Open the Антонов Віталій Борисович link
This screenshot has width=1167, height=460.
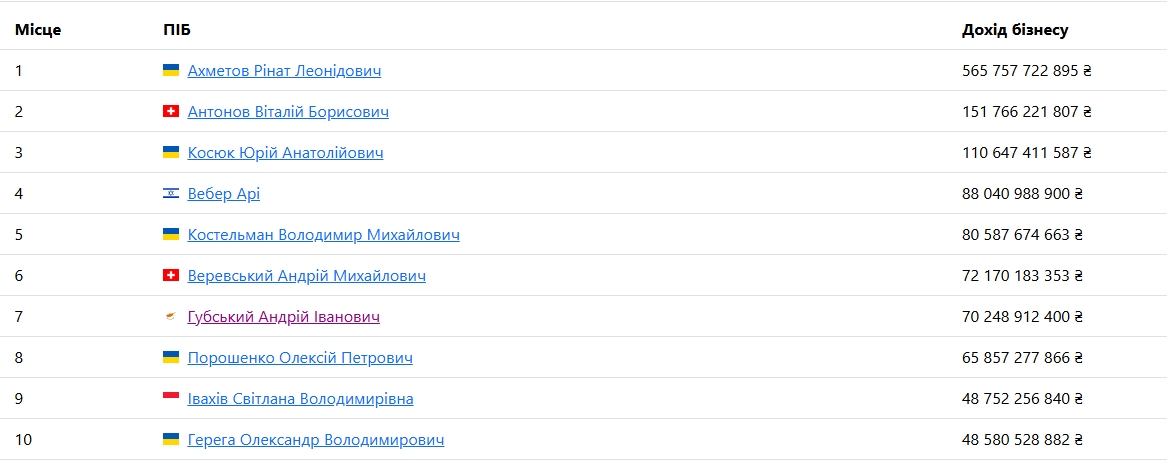[288, 112]
